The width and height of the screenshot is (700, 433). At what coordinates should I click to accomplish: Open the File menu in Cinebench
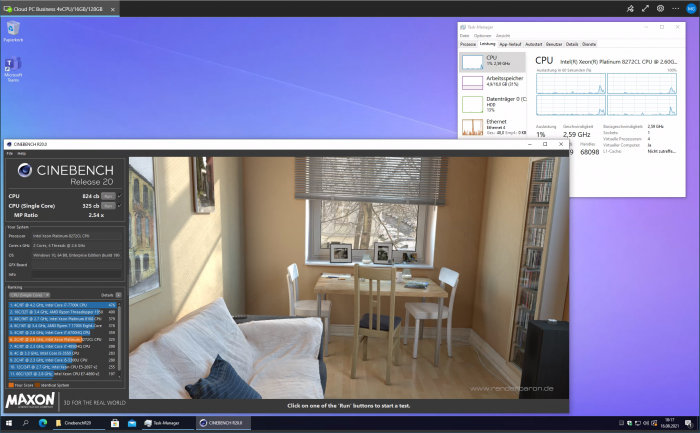click(9, 153)
